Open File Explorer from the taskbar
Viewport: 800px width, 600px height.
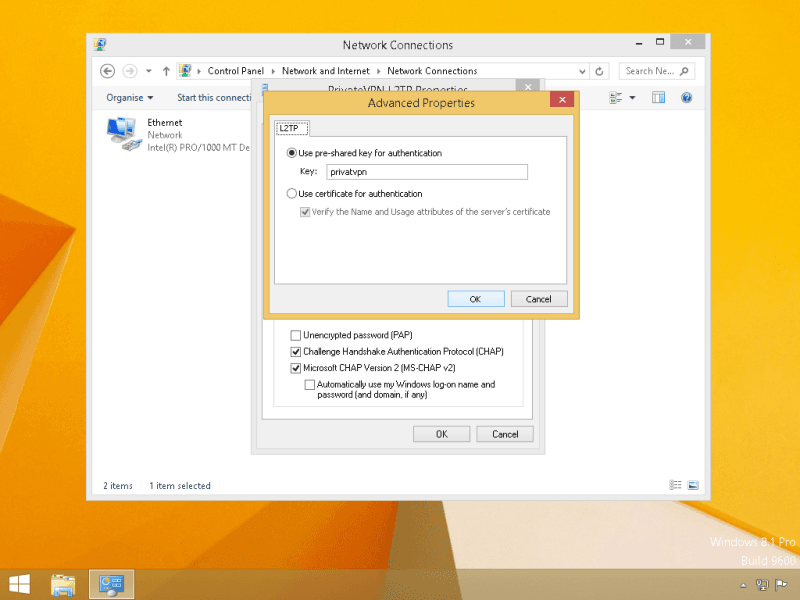[64, 584]
